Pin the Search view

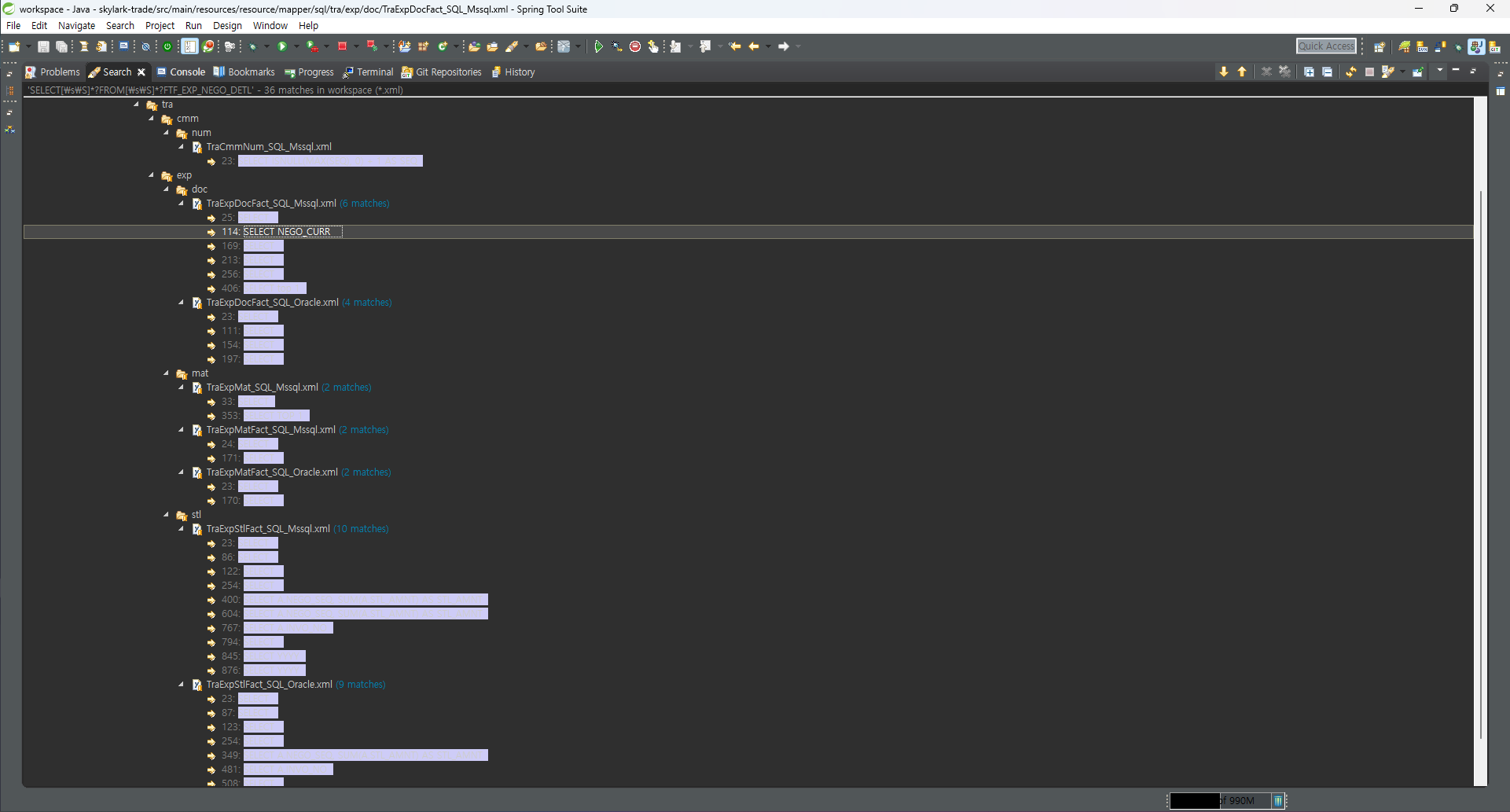1418,72
